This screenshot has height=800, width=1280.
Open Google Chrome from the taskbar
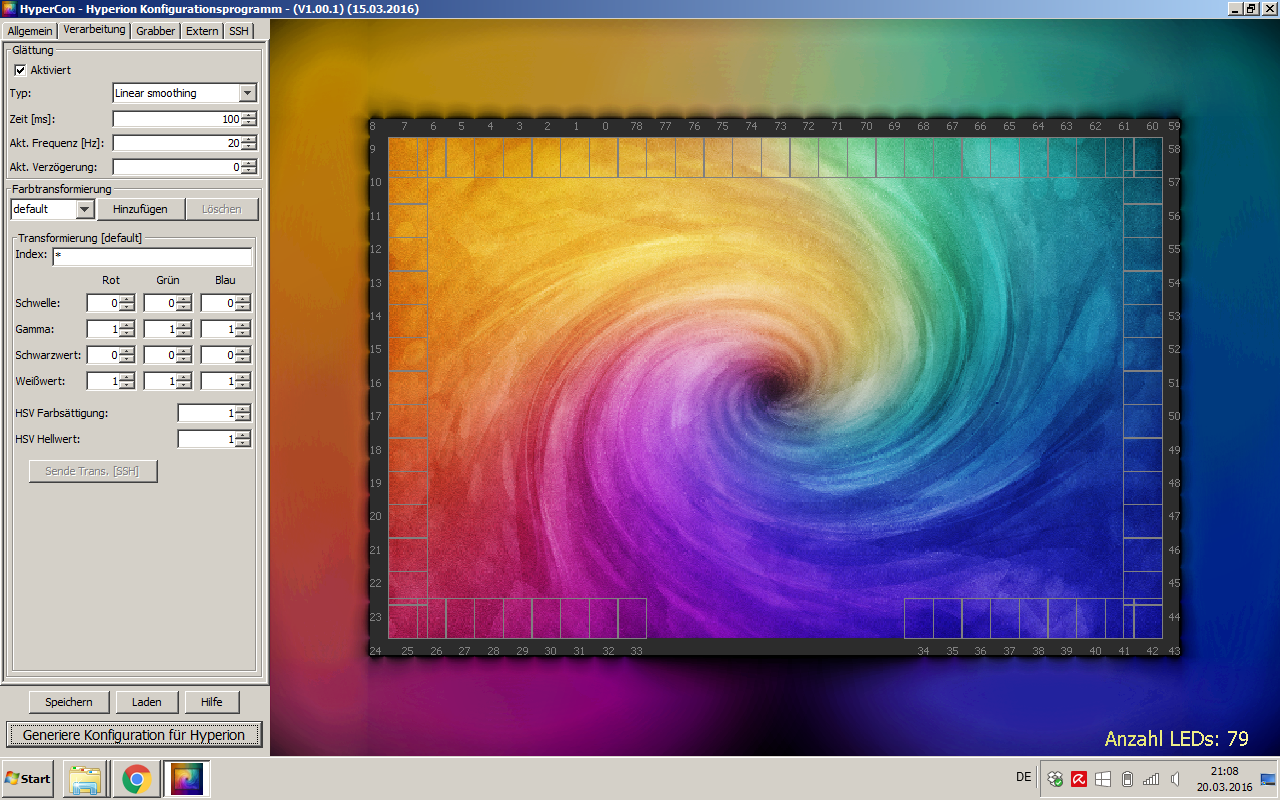136,779
